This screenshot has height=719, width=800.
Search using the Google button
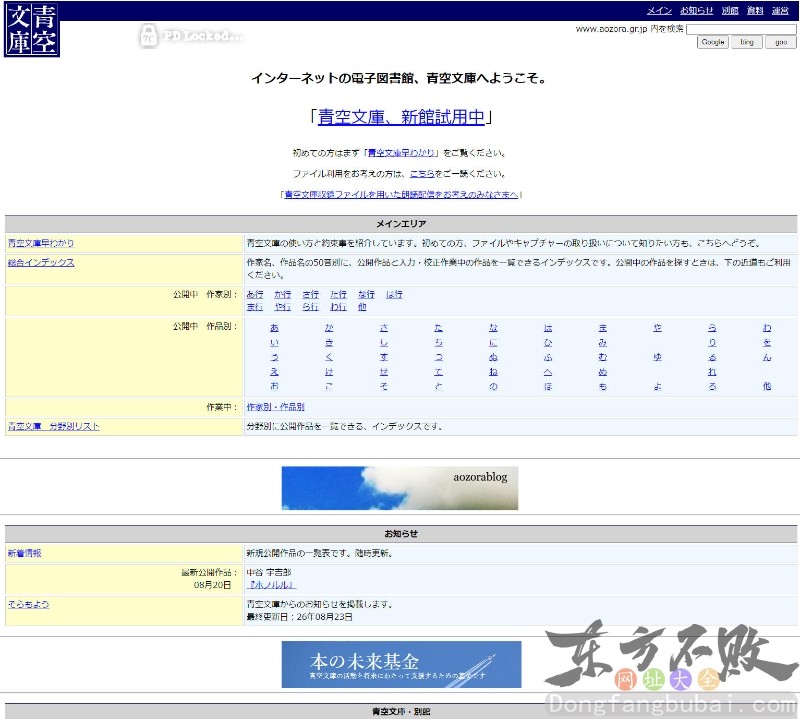click(712, 42)
